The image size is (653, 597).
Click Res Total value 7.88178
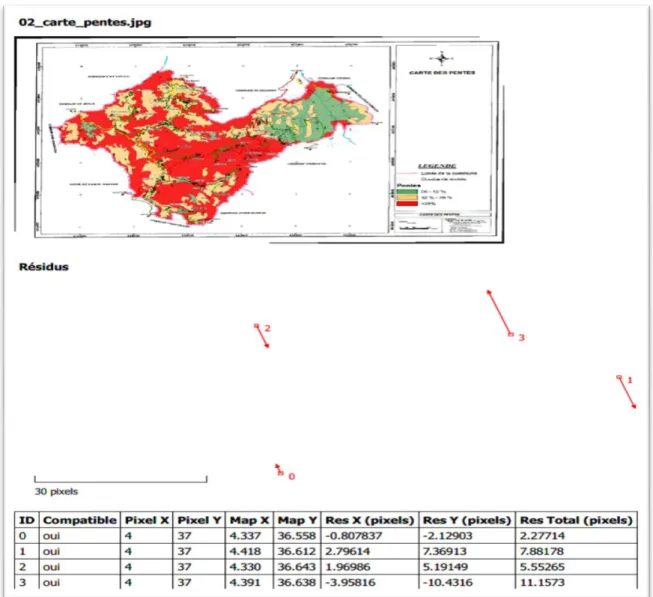point(542,551)
